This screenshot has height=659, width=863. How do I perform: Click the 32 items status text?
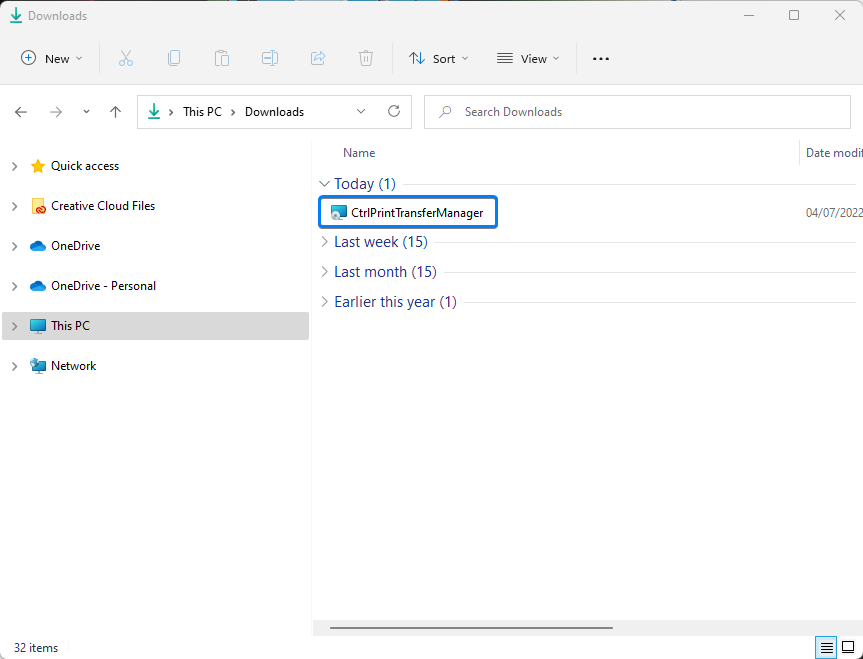(x=36, y=648)
